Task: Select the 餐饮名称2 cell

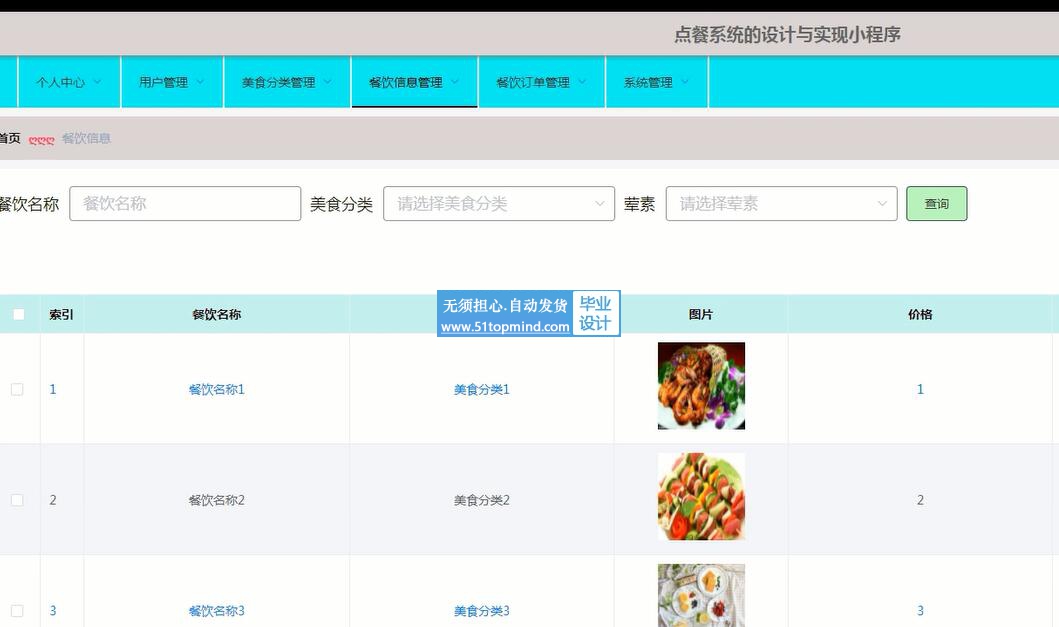Action: coord(217,500)
